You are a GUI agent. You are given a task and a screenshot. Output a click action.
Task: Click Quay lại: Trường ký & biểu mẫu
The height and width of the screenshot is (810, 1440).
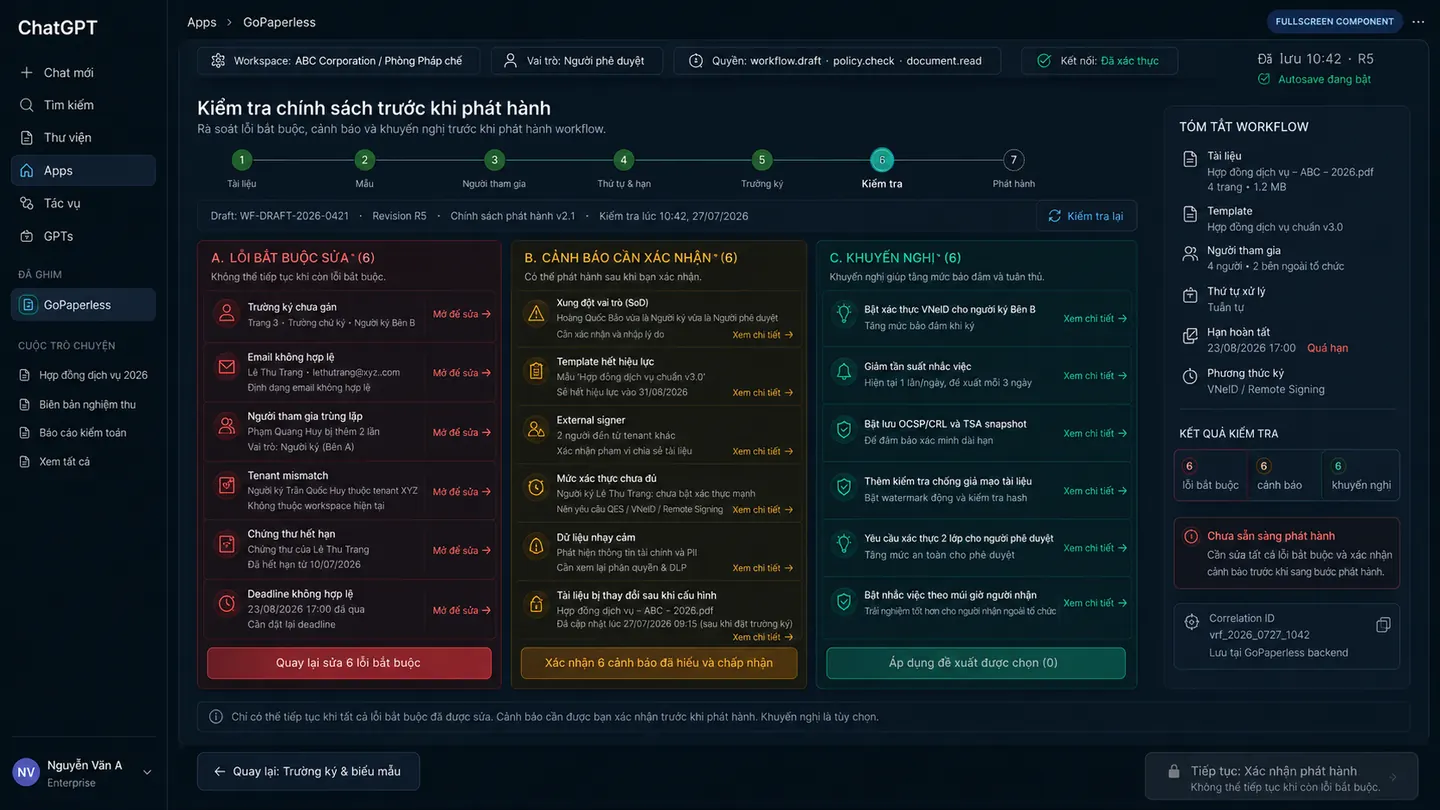pos(308,771)
